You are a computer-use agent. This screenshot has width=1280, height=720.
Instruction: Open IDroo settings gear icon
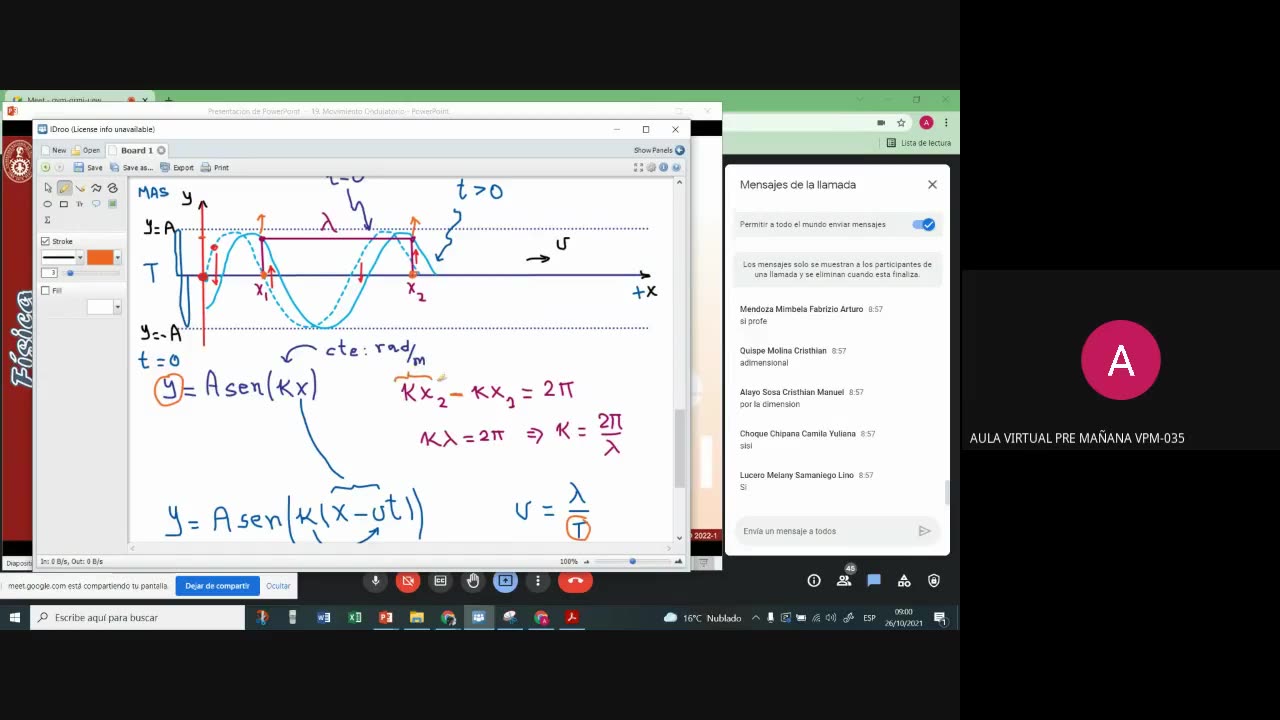pyautogui.click(x=651, y=167)
